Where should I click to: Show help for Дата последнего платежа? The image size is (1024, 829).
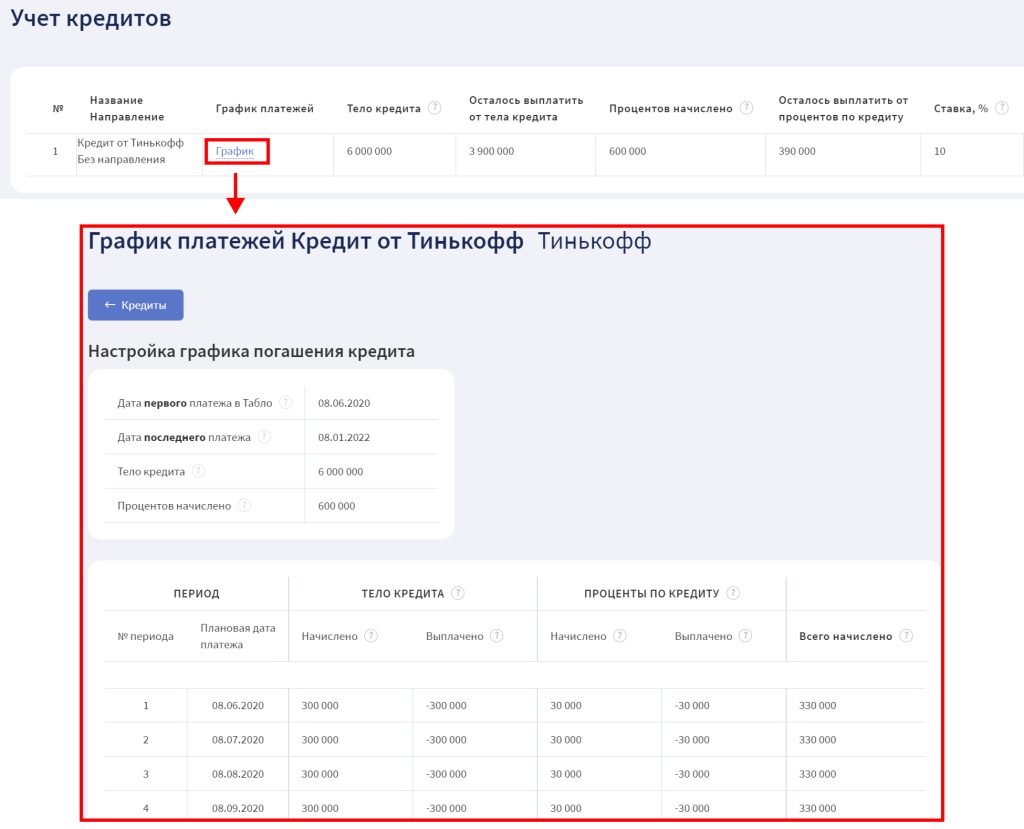[x=264, y=437]
